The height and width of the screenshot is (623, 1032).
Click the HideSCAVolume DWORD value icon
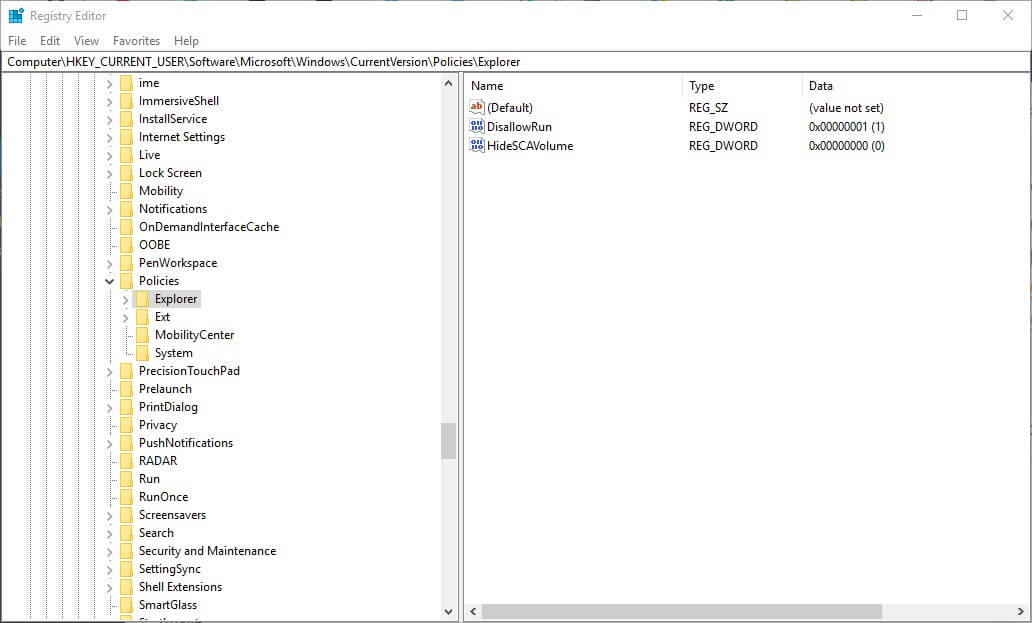click(477, 145)
